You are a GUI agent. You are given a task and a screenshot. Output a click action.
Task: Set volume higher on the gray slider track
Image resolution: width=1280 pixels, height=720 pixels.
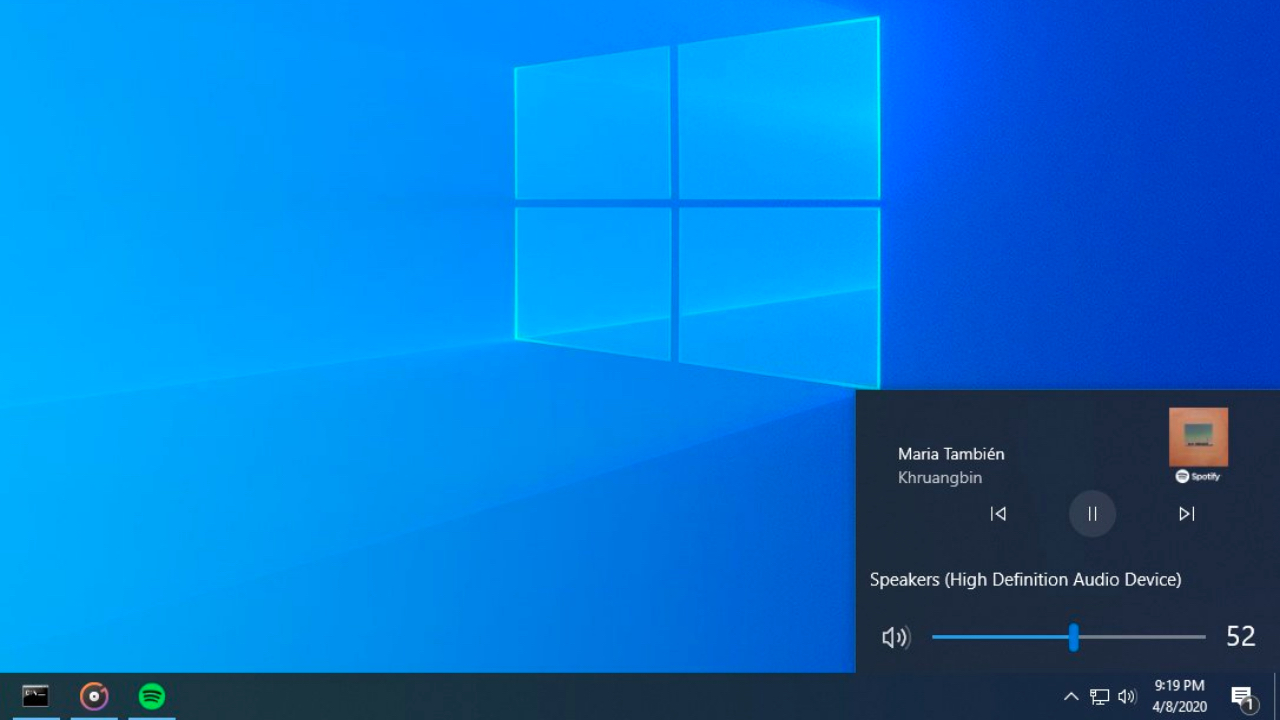(1150, 637)
